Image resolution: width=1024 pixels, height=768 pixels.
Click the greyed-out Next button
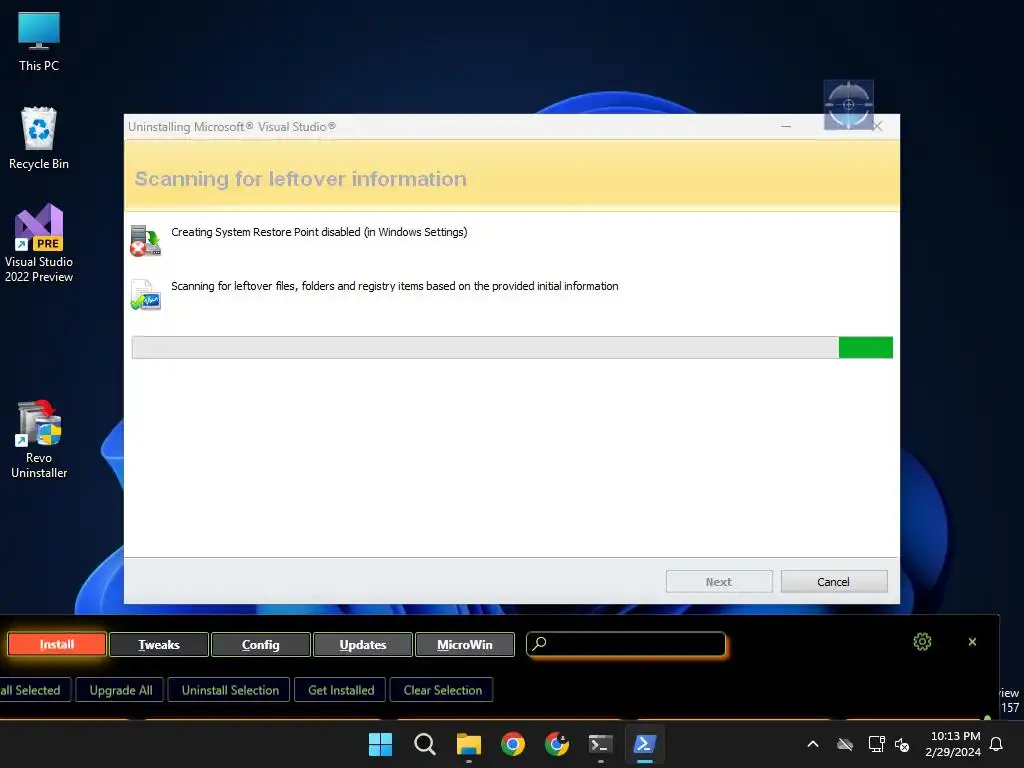click(x=718, y=581)
